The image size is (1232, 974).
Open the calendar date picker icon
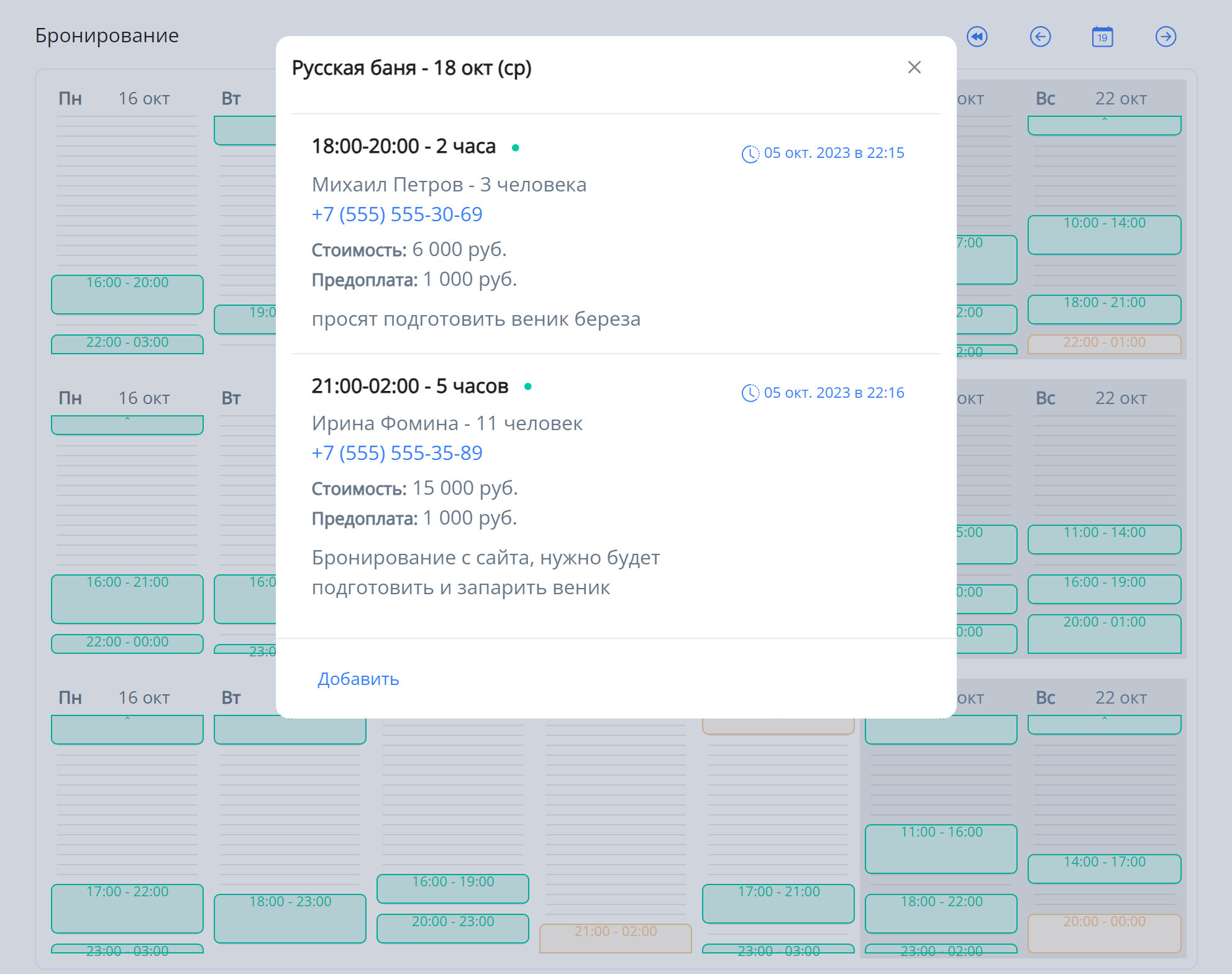pyautogui.click(x=1103, y=37)
